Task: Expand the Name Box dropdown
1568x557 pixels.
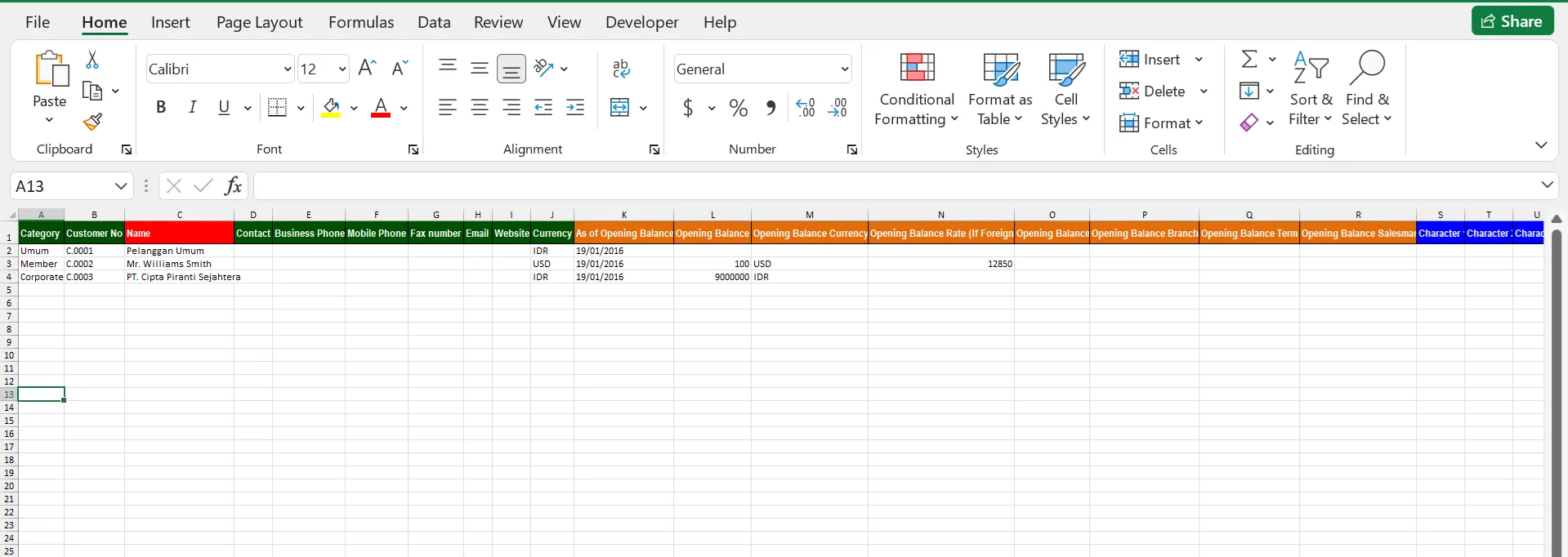Action: click(121, 186)
